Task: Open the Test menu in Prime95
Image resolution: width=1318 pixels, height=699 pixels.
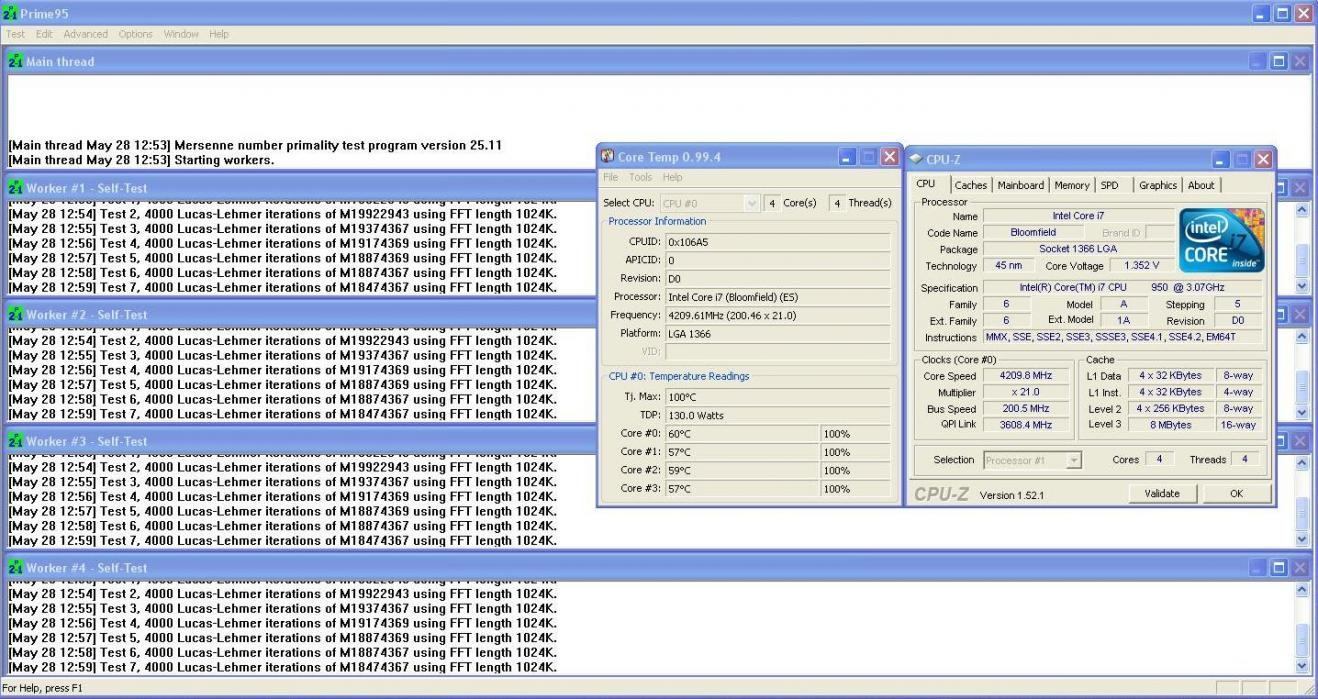Action: pyautogui.click(x=16, y=34)
